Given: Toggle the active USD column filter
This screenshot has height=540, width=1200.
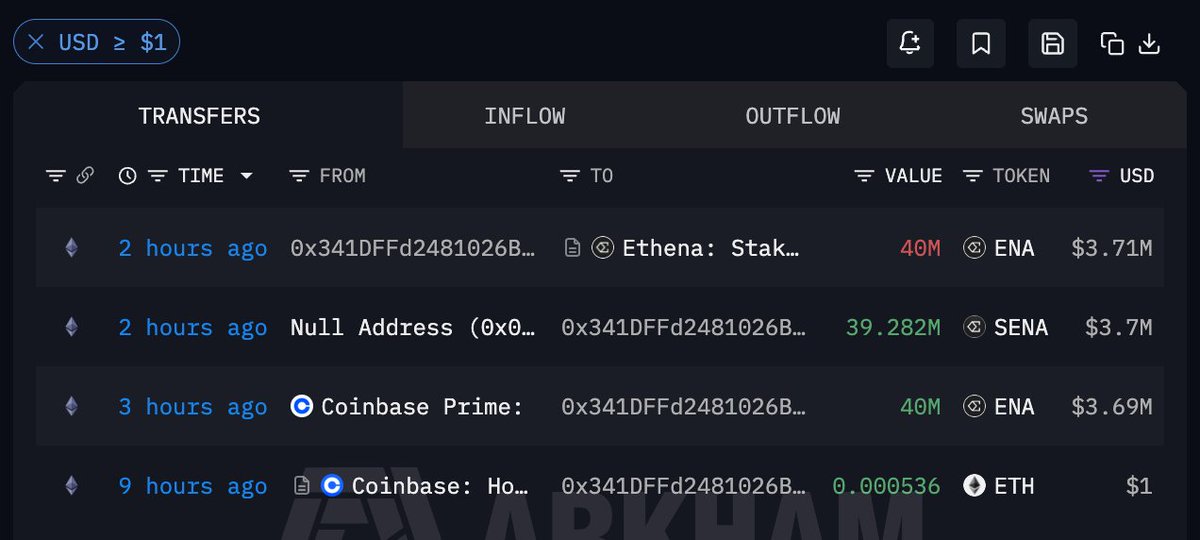Looking at the screenshot, I should click(1099, 176).
